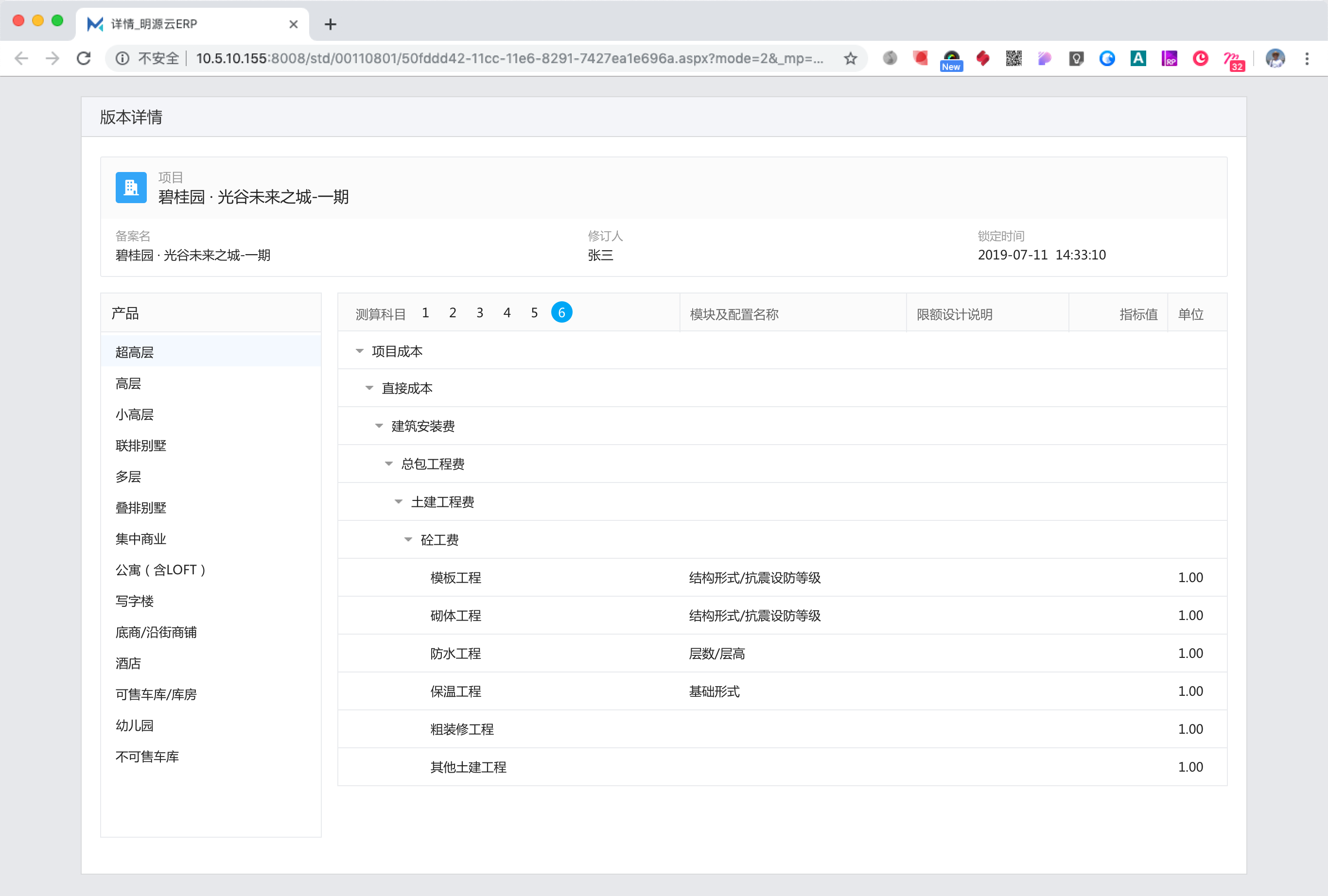The width and height of the screenshot is (1328, 896).
Task: Click the blue globe extension icon
Action: point(1107,58)
